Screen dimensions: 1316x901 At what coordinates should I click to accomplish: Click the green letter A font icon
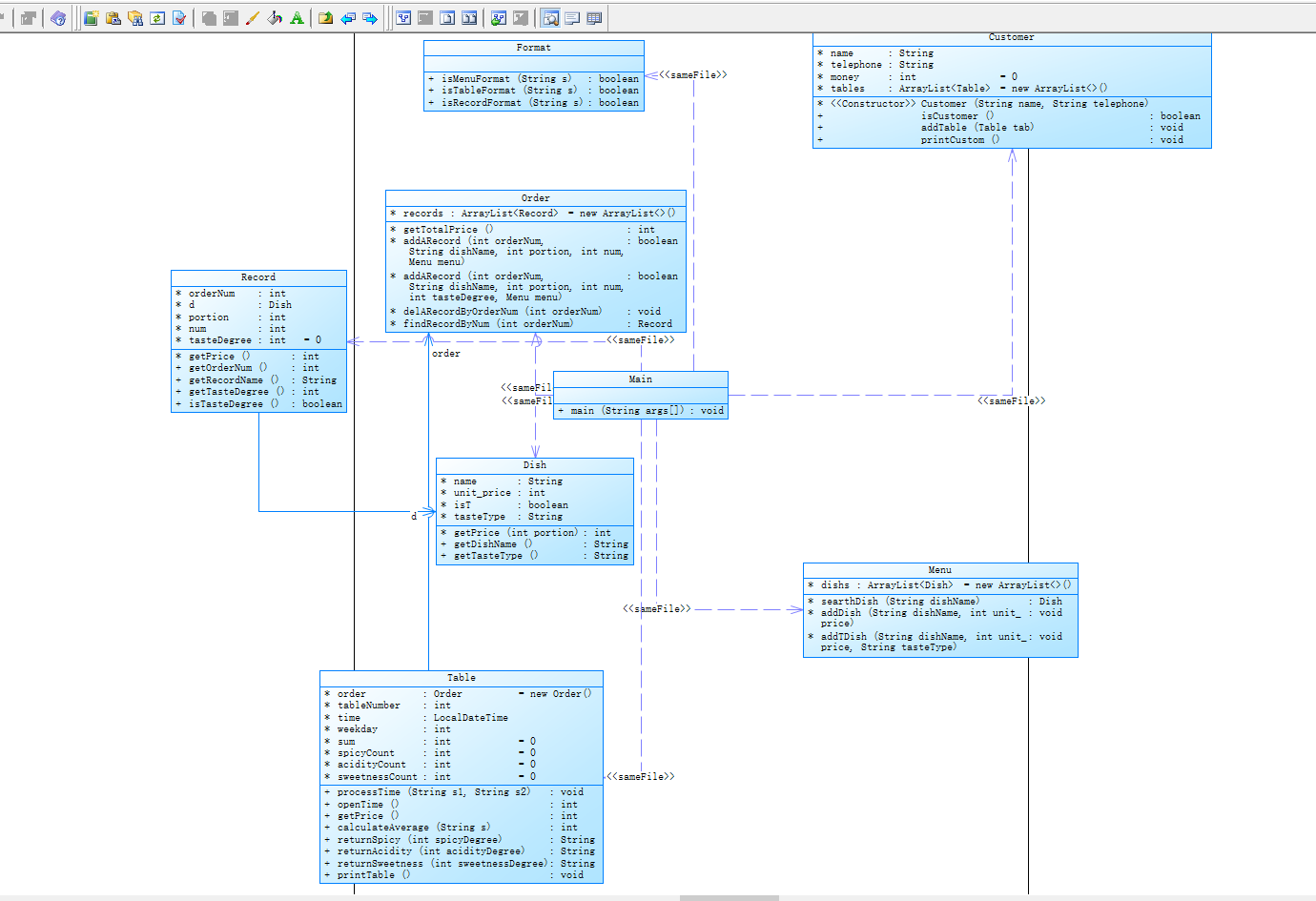[297, 18]
